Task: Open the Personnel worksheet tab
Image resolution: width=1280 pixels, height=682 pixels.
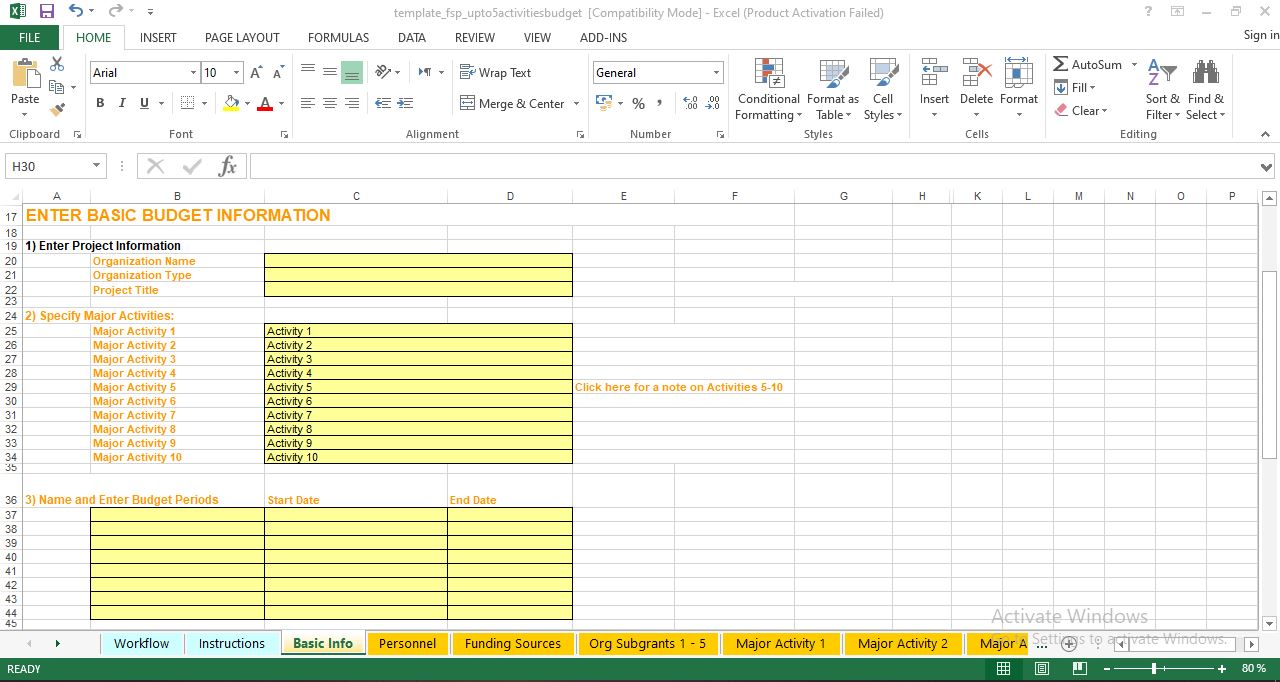Action: [408, 643]
